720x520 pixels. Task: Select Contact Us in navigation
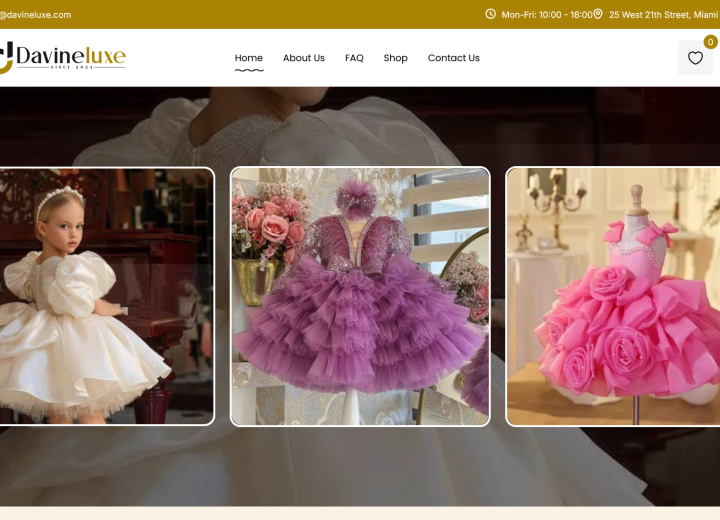coord(453,58)
